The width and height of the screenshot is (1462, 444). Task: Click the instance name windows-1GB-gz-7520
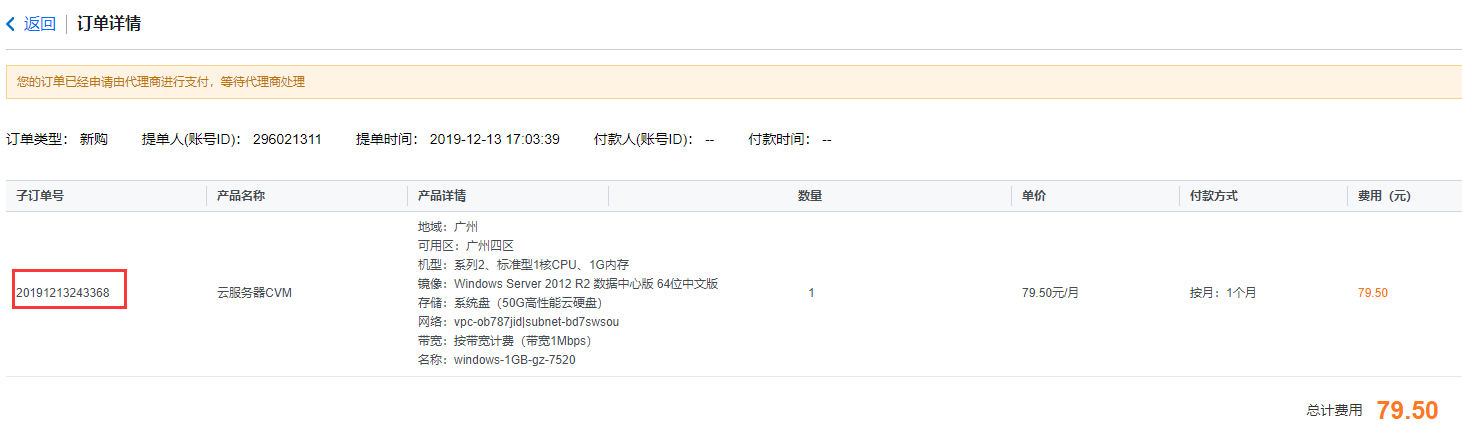pos(514,360)
